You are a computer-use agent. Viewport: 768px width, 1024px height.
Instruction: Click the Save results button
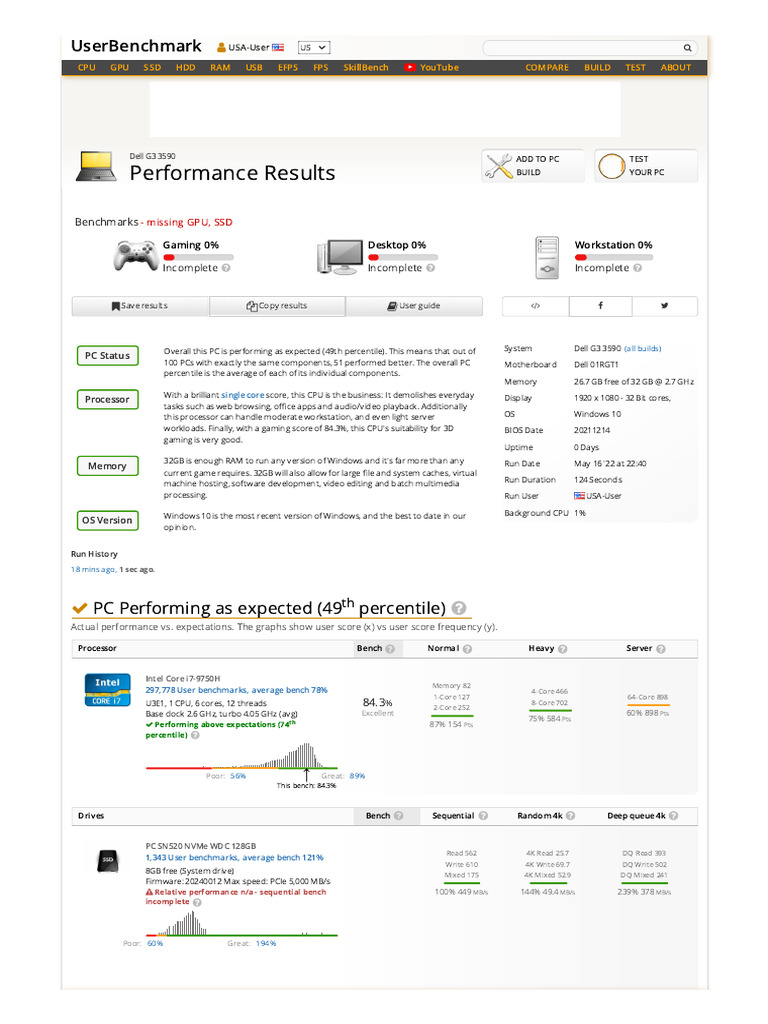[x=140, y=306]
